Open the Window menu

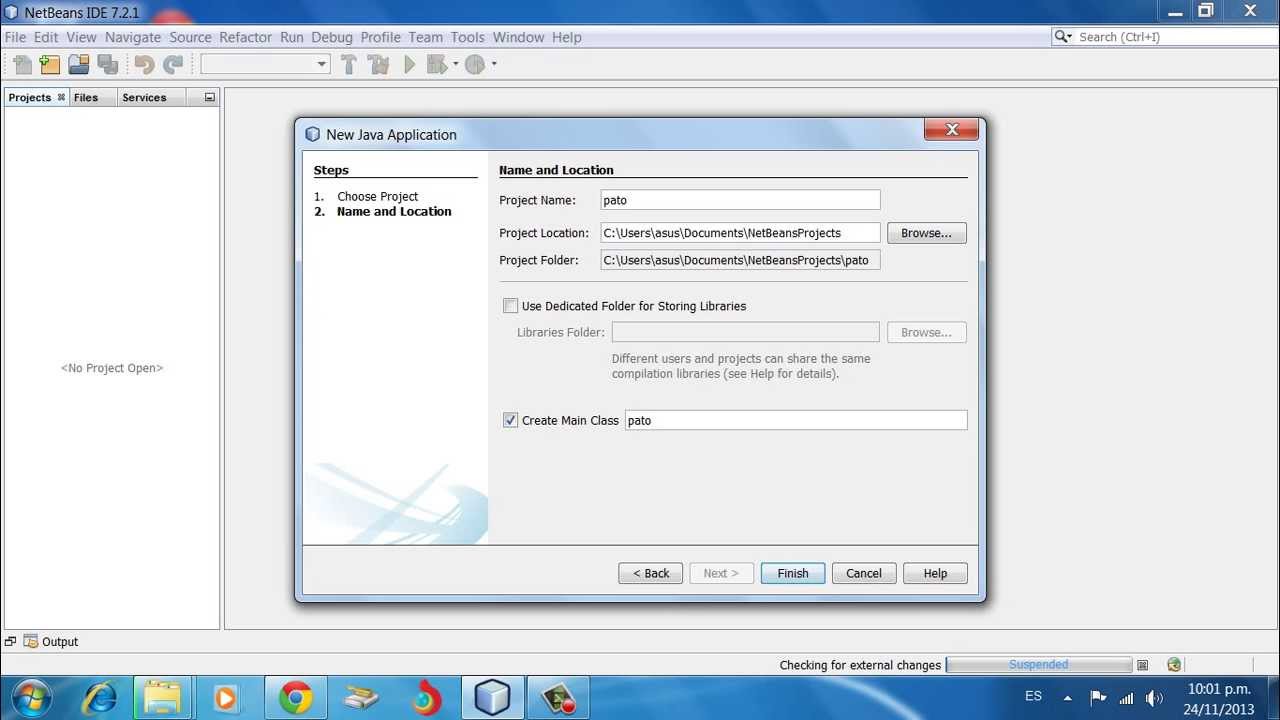point(518,37)
